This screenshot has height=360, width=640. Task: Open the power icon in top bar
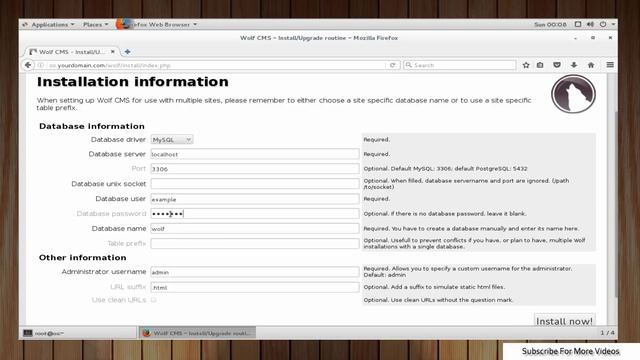(603, 24)
